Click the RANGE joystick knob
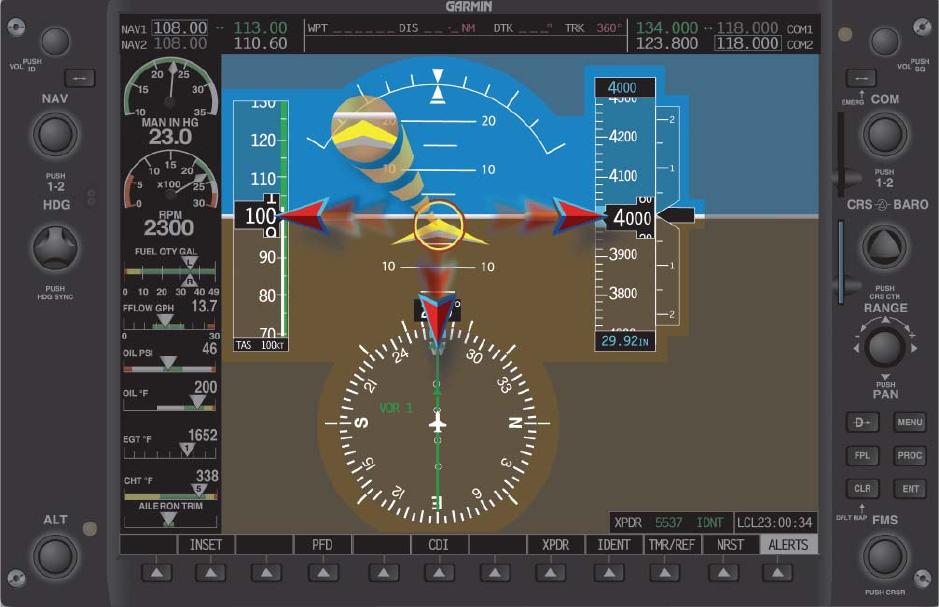The height and width of the screenshot is (607, 939). pos(885,347)
